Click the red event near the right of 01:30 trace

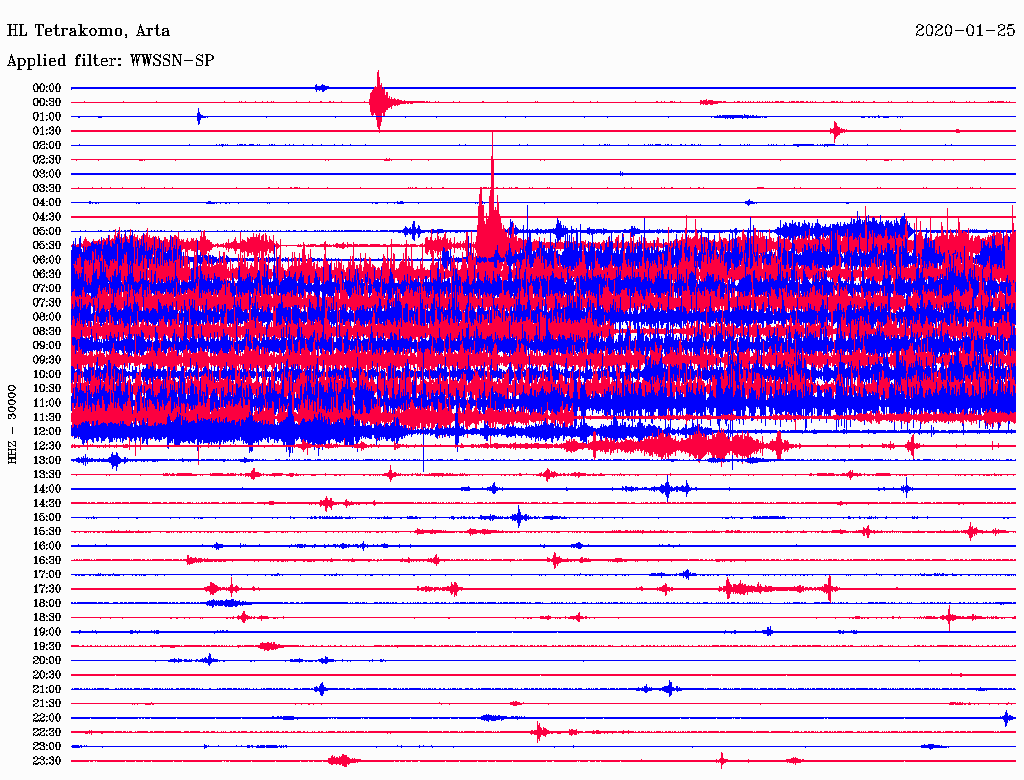pos(836,131)
